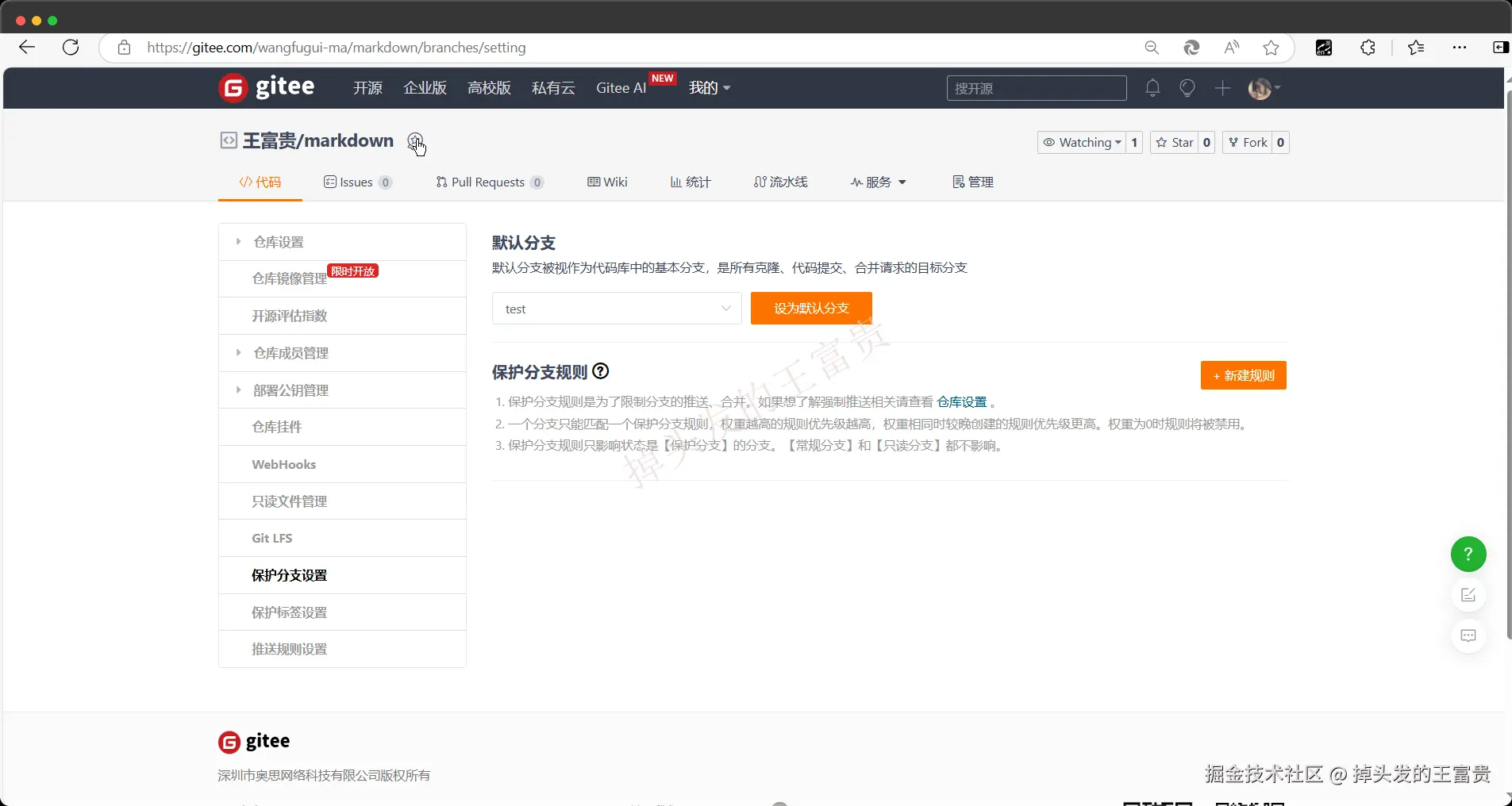Select Git LFS in the sidebar
This screenshot has width=1512, height=806.
click(x=342, y=538)
